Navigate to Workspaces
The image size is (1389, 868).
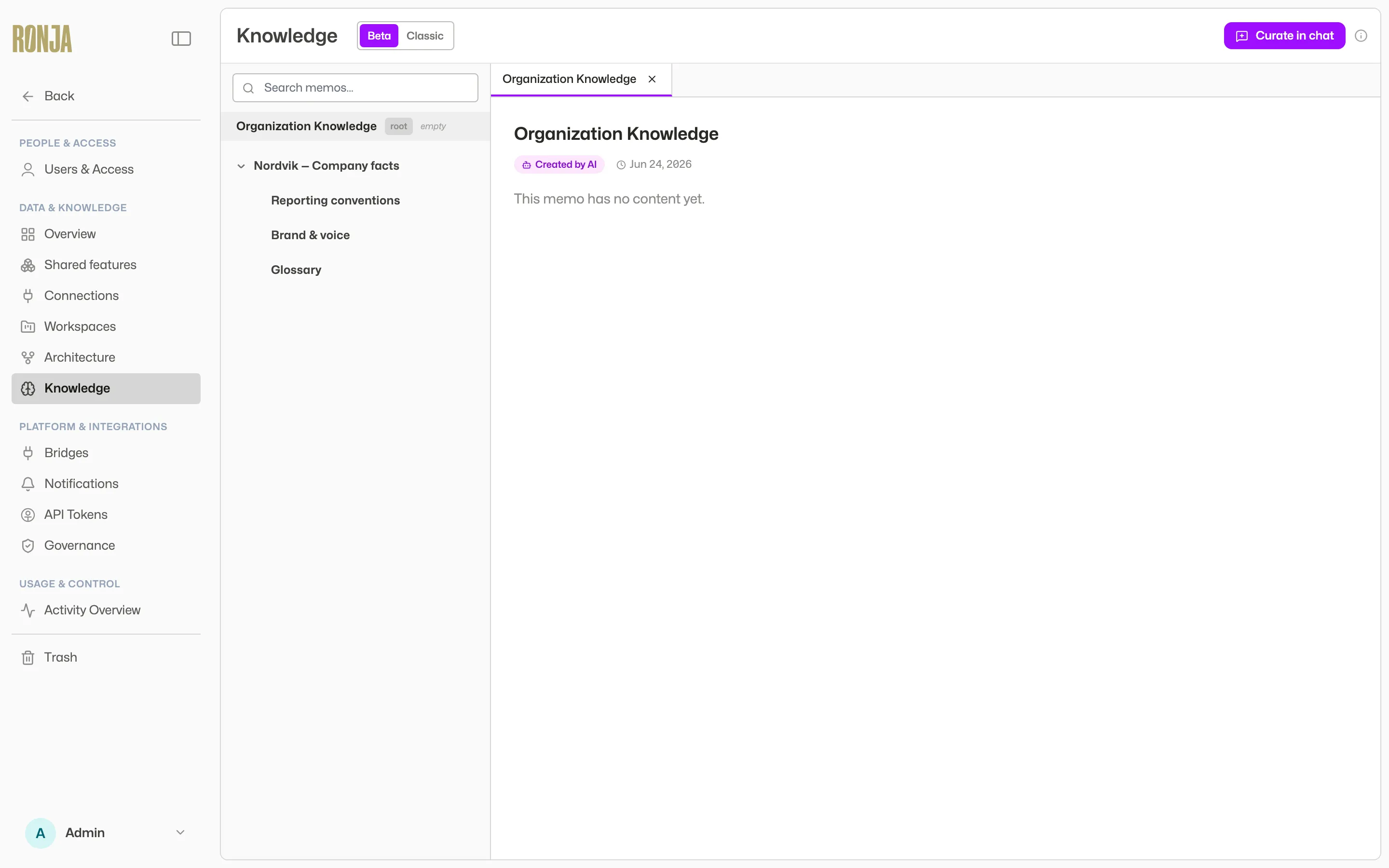click(x=106, y=326)
